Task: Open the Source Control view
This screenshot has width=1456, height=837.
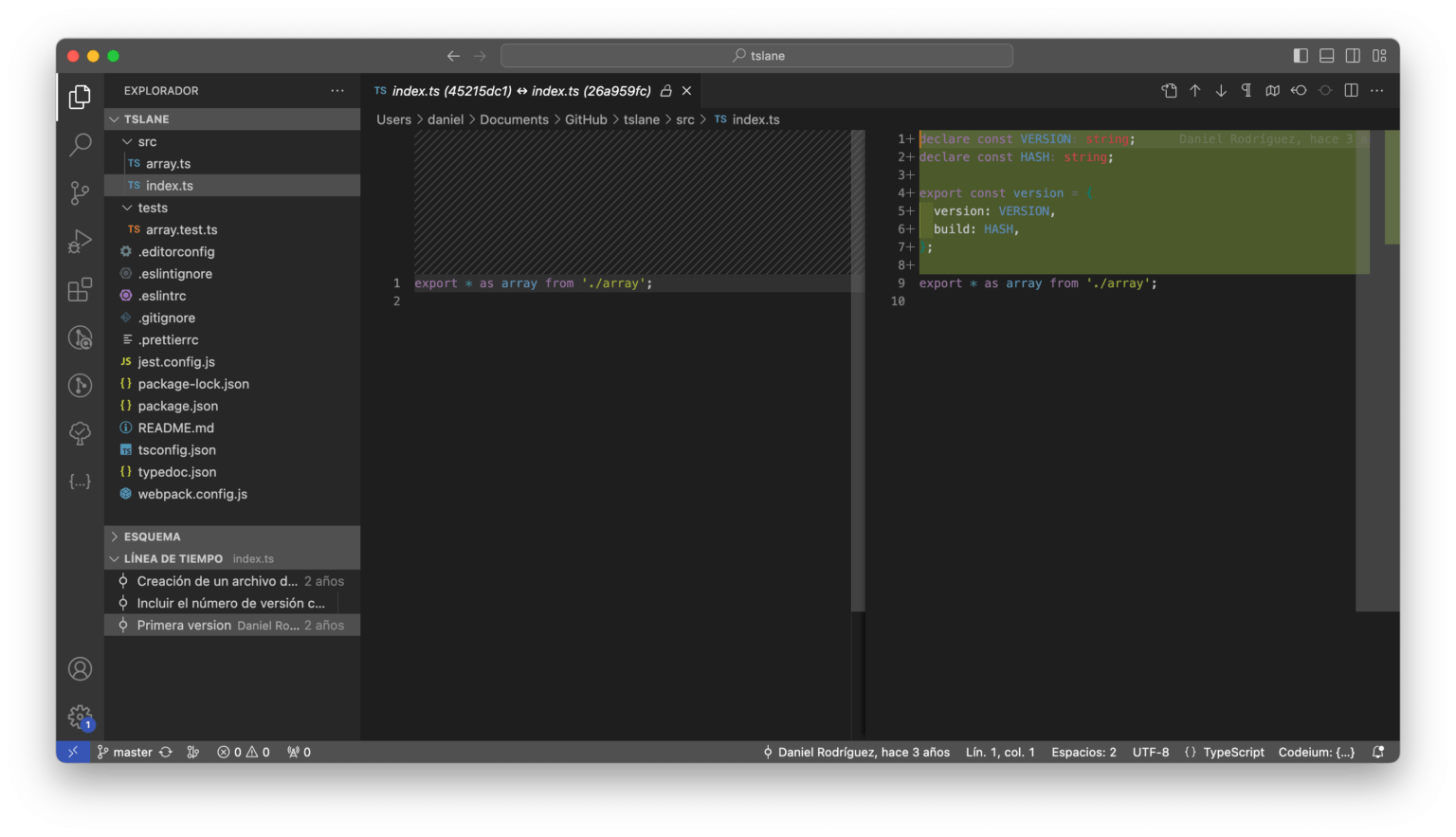Action: point(80,192)
